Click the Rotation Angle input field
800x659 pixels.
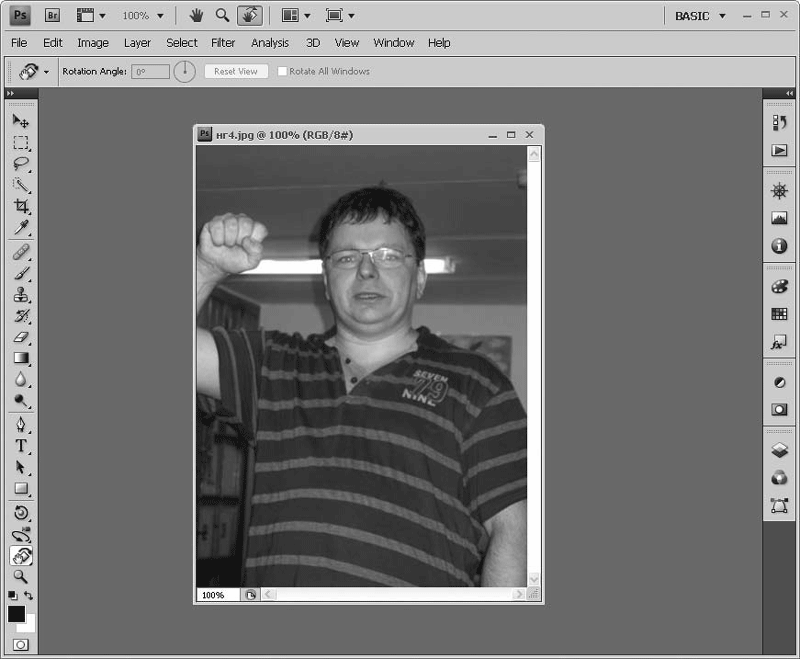151,72
